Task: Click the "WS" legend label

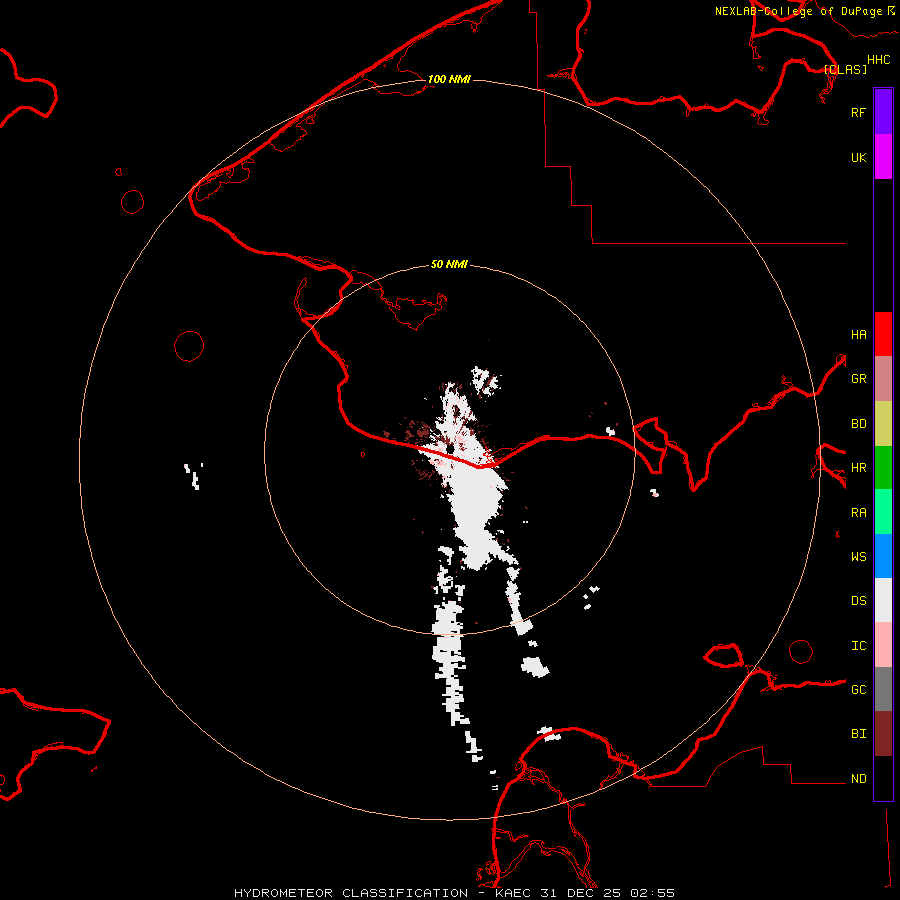Action: [x=858, y=556]
